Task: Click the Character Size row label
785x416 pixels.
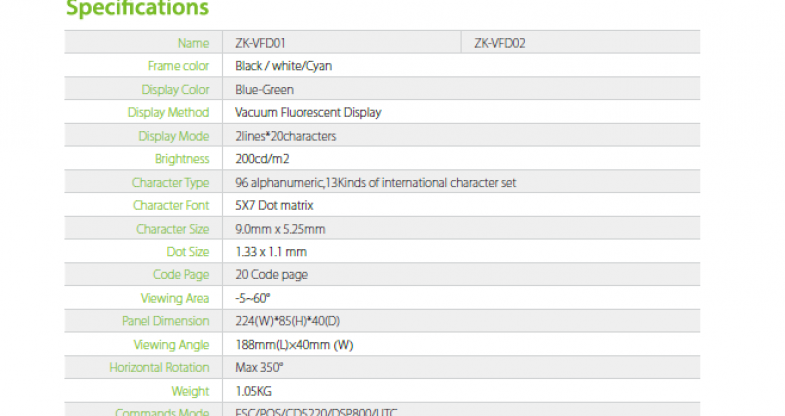Action: pyautogui.click(x=172, y=229)
